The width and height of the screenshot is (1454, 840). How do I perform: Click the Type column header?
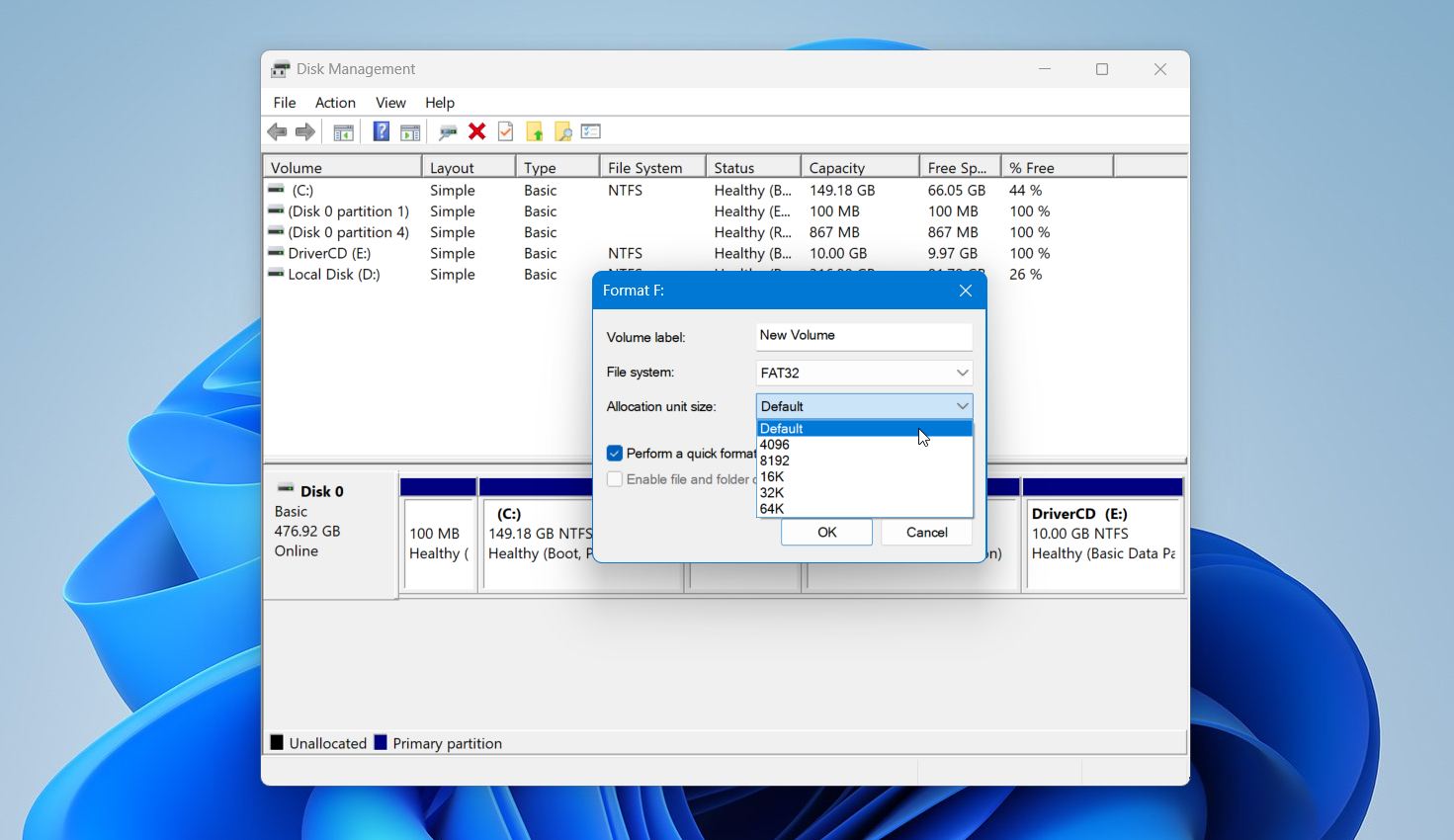click(557, 167)
